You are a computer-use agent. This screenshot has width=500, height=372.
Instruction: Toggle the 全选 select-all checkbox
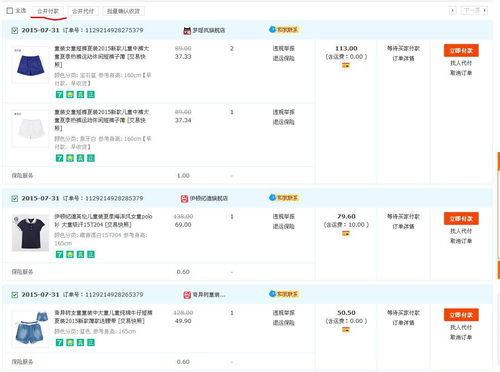click(x=10, y=11)
